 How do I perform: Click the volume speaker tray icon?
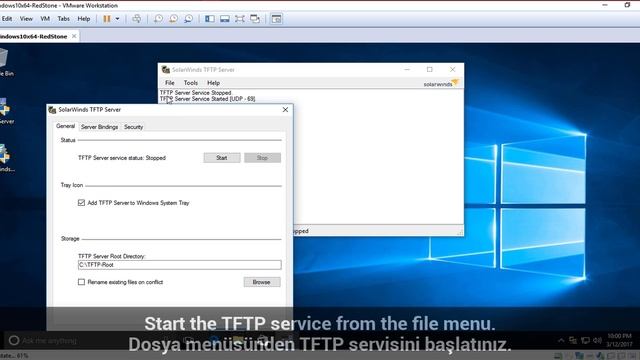(597, 340)
